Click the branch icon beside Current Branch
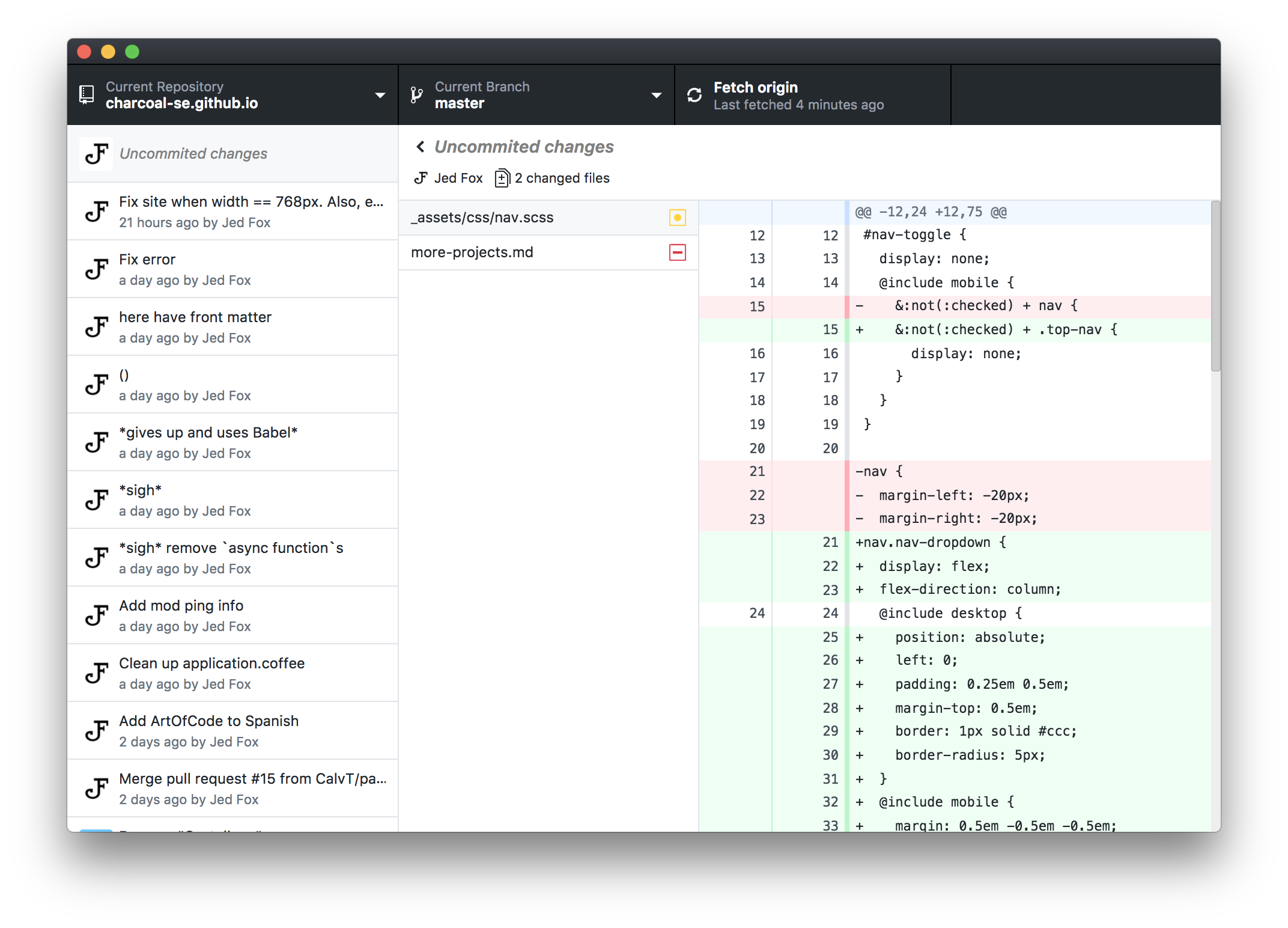 [416, 94]
